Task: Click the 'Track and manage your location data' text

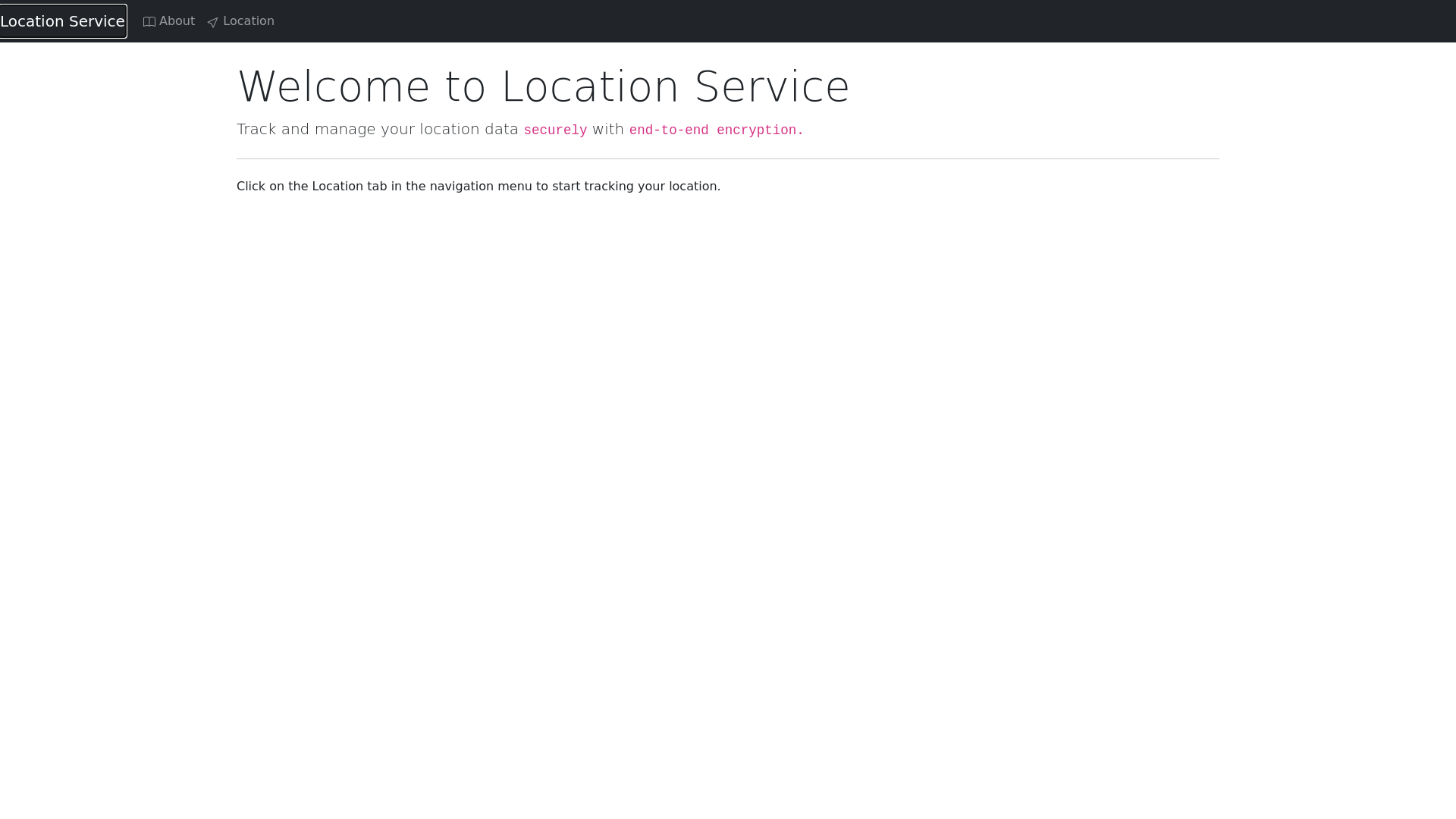Action: (x=378, y=130)
